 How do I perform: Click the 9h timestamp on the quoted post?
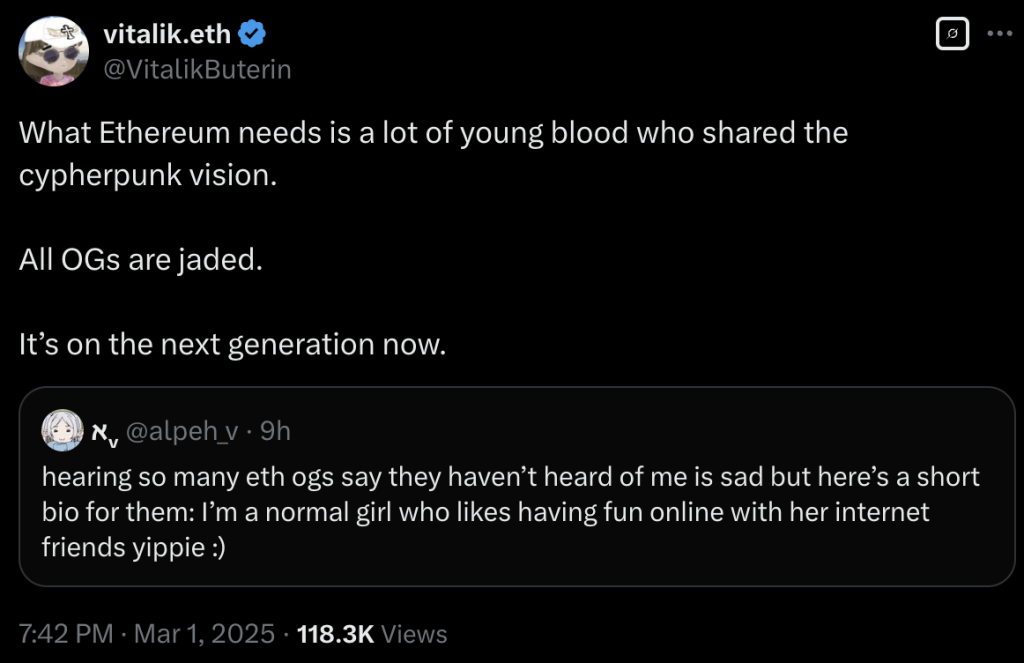pyautogui.click(x=274, y=431)
